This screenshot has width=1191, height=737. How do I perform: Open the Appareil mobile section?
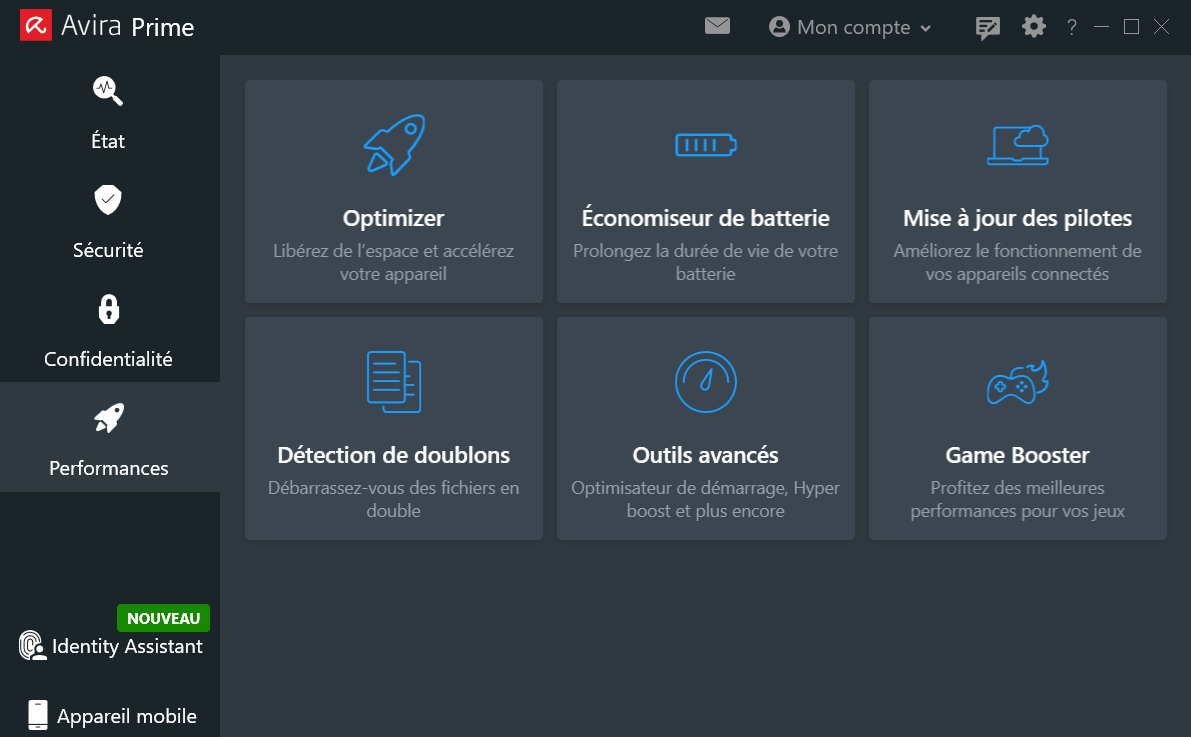click(113, 715)
